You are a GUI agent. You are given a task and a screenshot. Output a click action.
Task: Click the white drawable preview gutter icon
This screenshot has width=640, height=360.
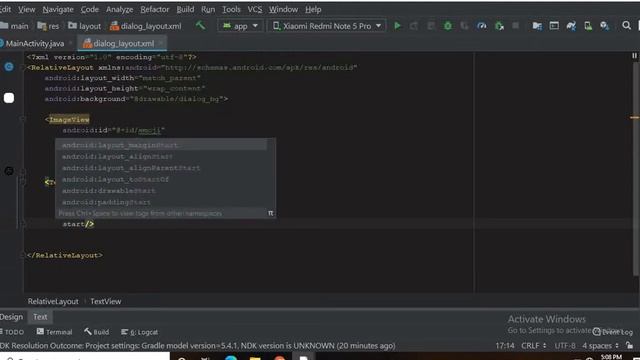(x=9, y=98)
